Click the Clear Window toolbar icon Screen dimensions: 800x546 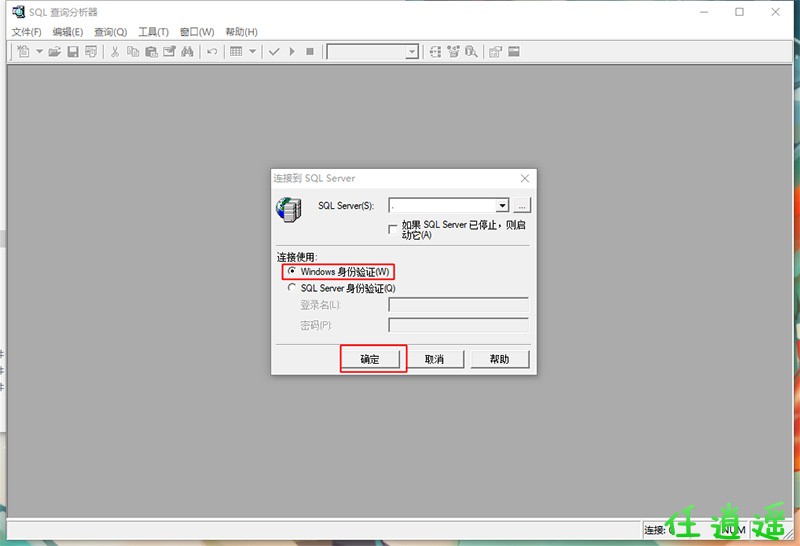pyautogui.click(x=169, y=52)
